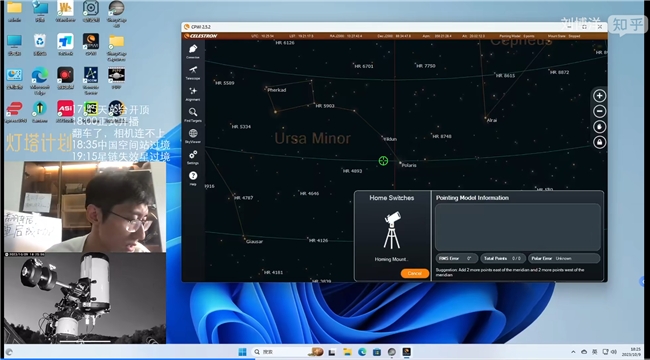Open the Telescope panel icon
Viewport: 650px width, 360px height.
(193, 72)
